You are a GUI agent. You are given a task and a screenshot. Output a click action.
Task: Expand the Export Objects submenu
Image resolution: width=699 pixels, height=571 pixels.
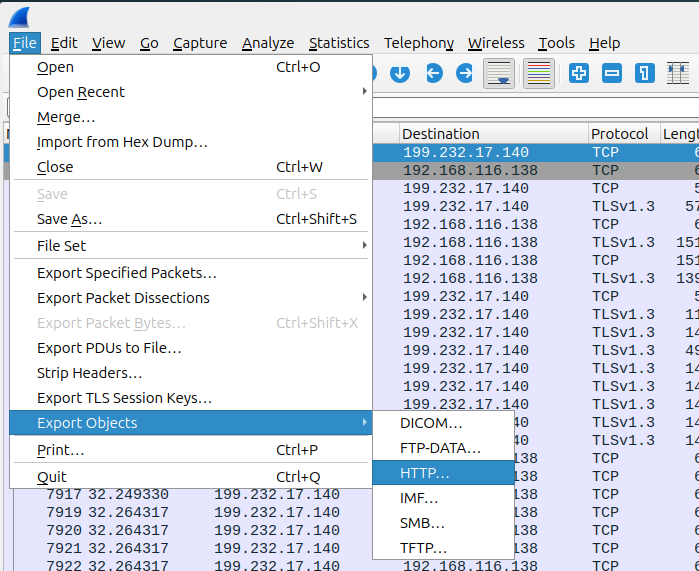point(191,423)
